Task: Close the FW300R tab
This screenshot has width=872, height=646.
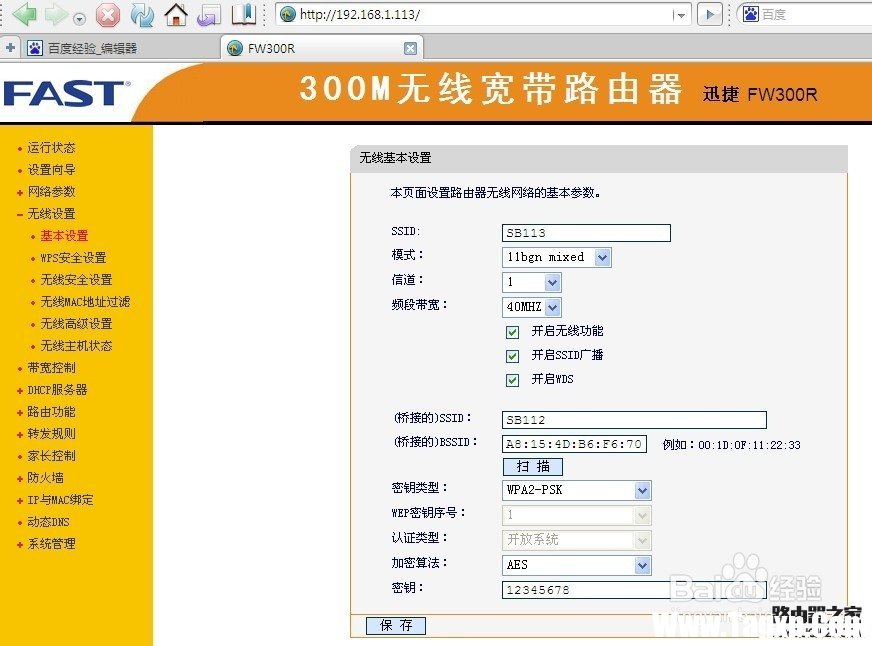Action: pyautogui.click(x=410, y=48)
